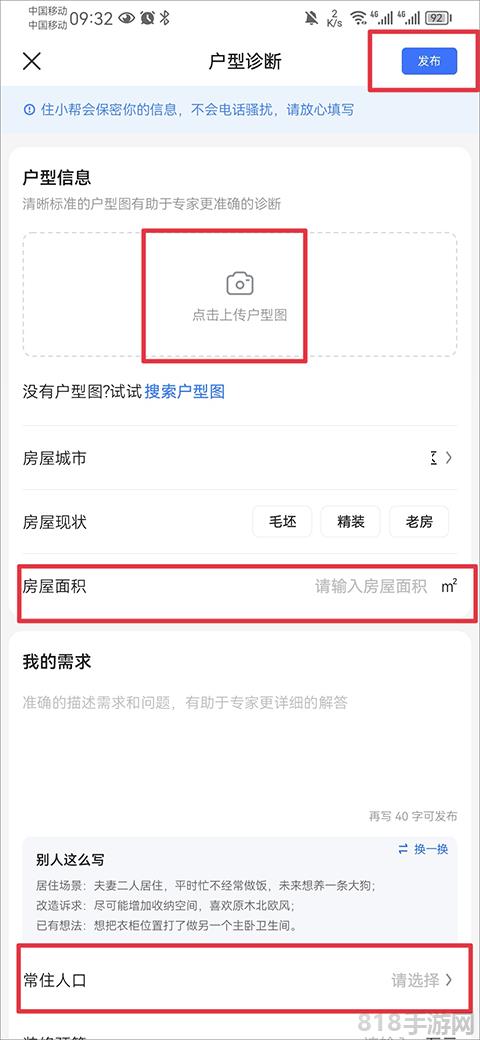Open the 房屋城市 row
This screenshot has width=480, height=1040.
[x=239, y=458]
